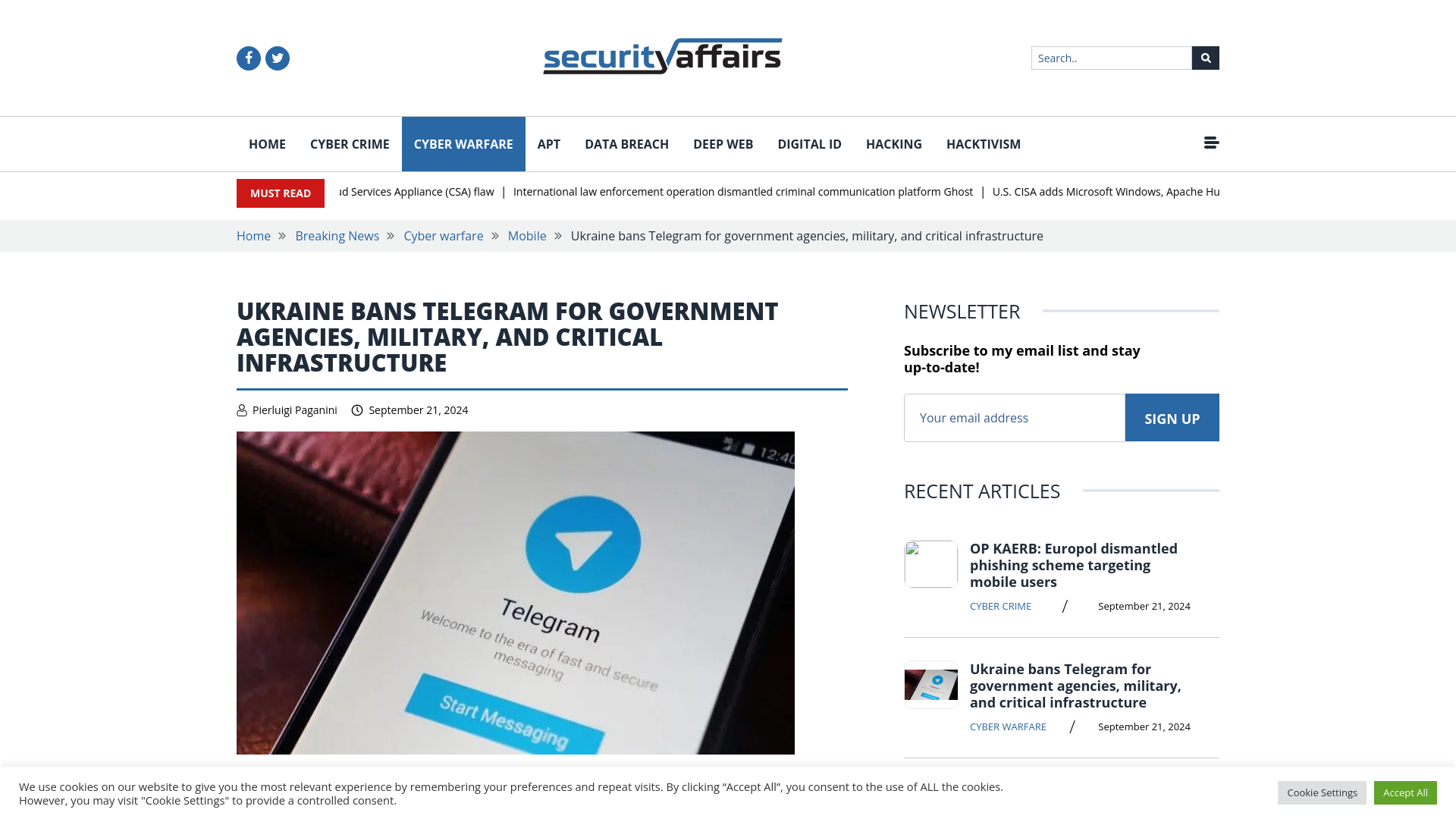Toggle the CYBER WARFARE nav tab
Viewport: 1456px width, 819px height.
(463, 144)
